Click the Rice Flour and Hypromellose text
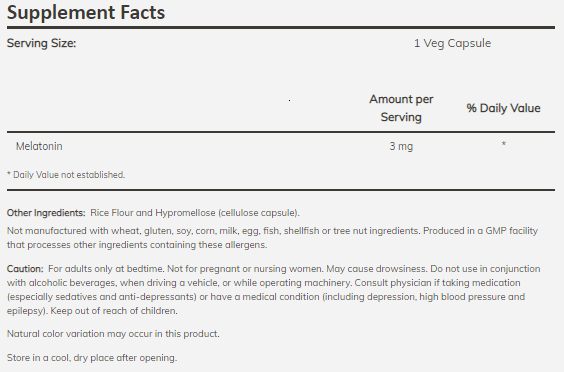Image resolution: width=564 pixels, height=372 pixels. click(195, 213)
